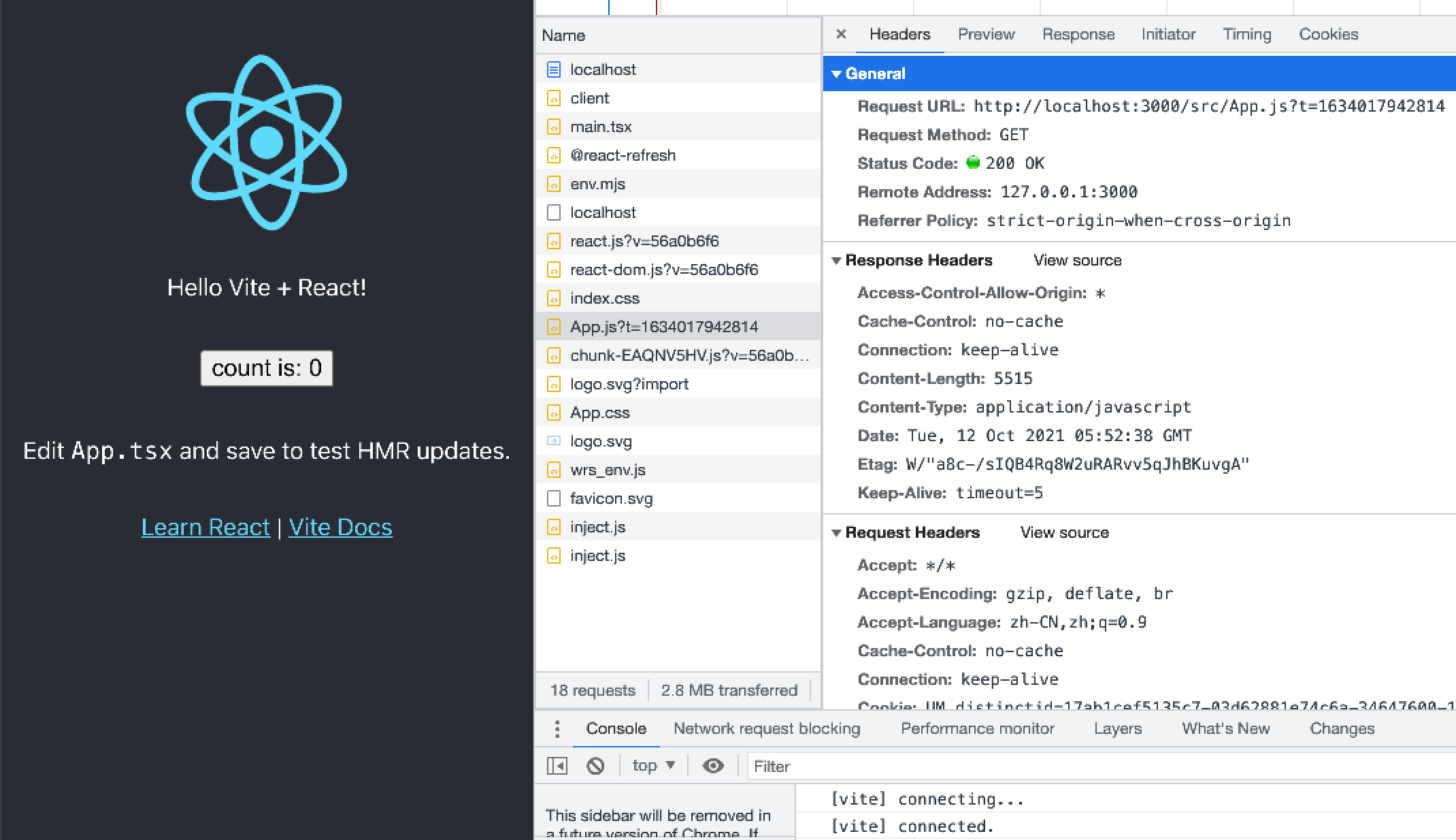Viewport: 1456px width, 840px height.
Task: Open the What's New drawer tab
Action: pyautogui.click(x=1225, y=728)
